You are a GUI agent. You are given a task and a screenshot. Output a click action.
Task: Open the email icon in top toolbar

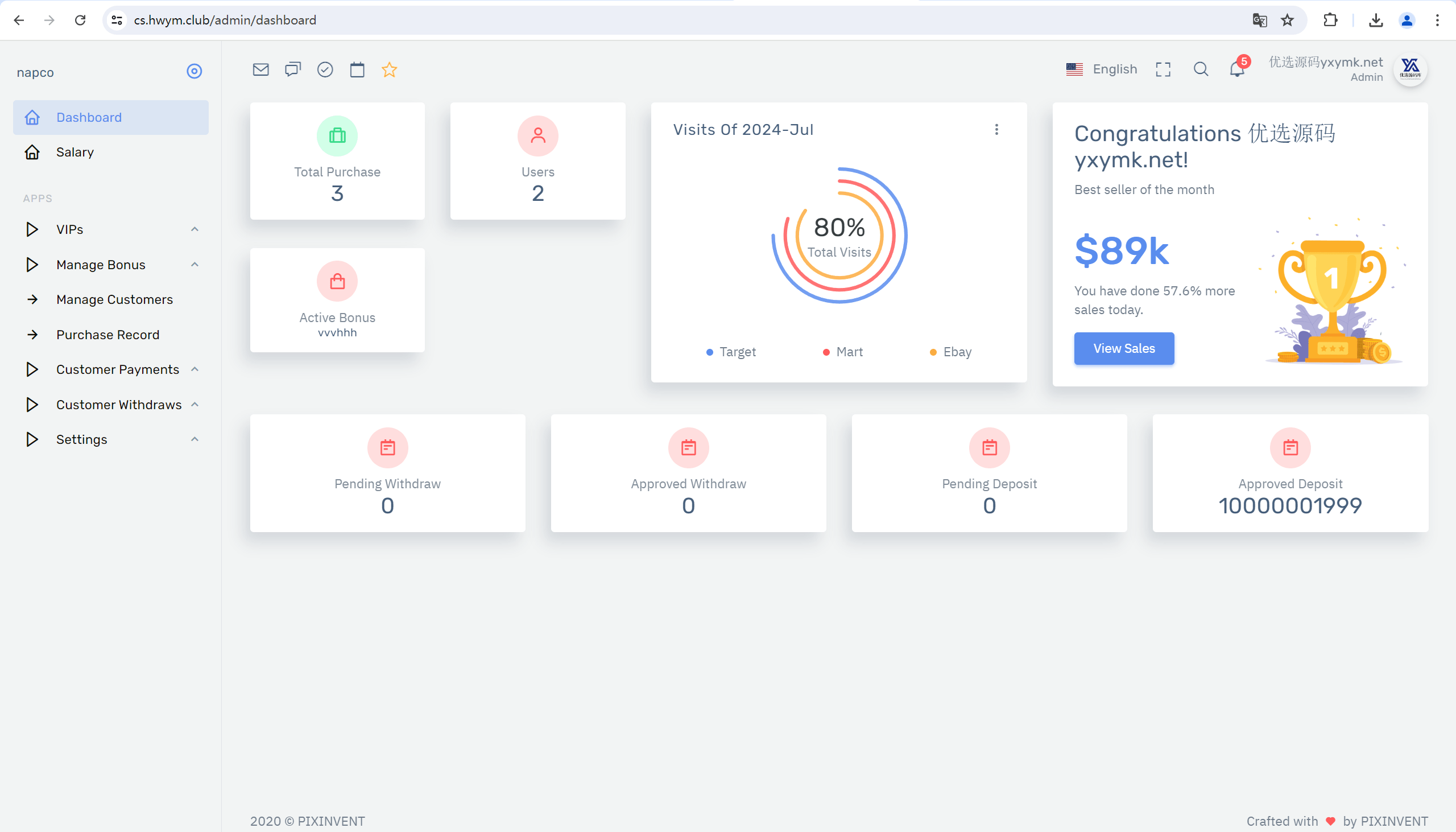pyautogui.click(x=261, y=70)
